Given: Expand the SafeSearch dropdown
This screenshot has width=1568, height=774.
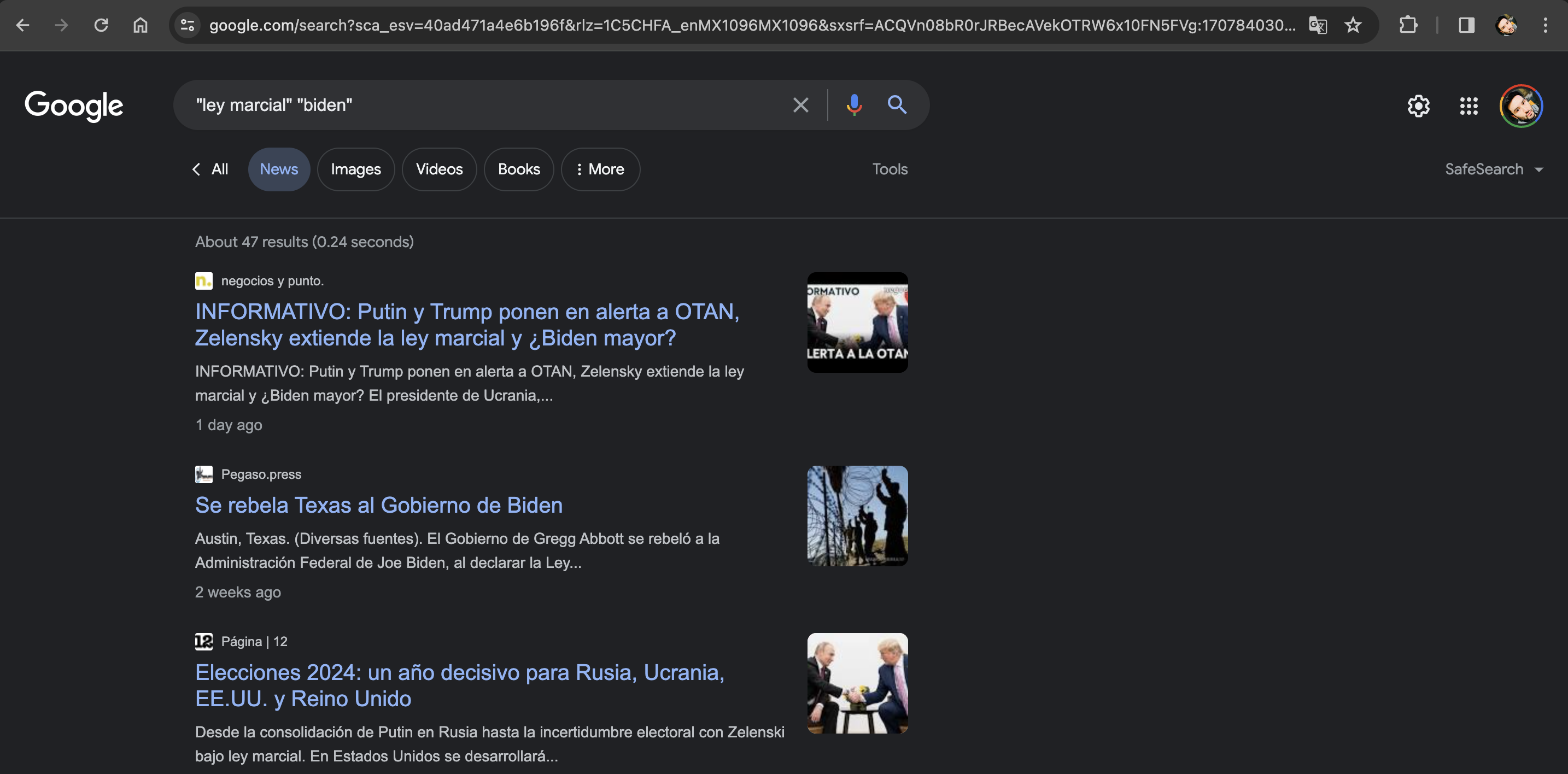Looking at the screenshot, I should click(1493, 169).
